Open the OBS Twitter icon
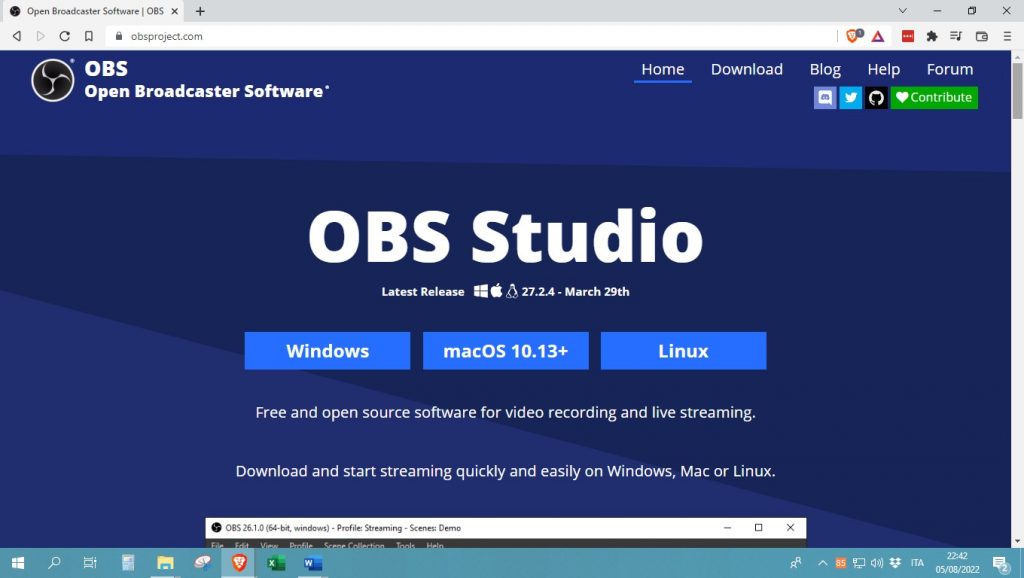The height and width of the screenshot is (578, 1024). (850, 97)
